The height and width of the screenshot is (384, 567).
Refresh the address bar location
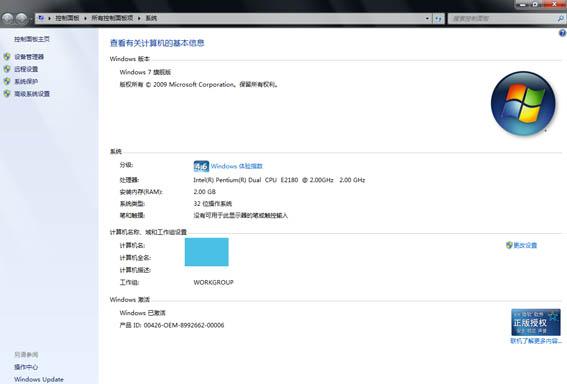[x=438, y=18]
